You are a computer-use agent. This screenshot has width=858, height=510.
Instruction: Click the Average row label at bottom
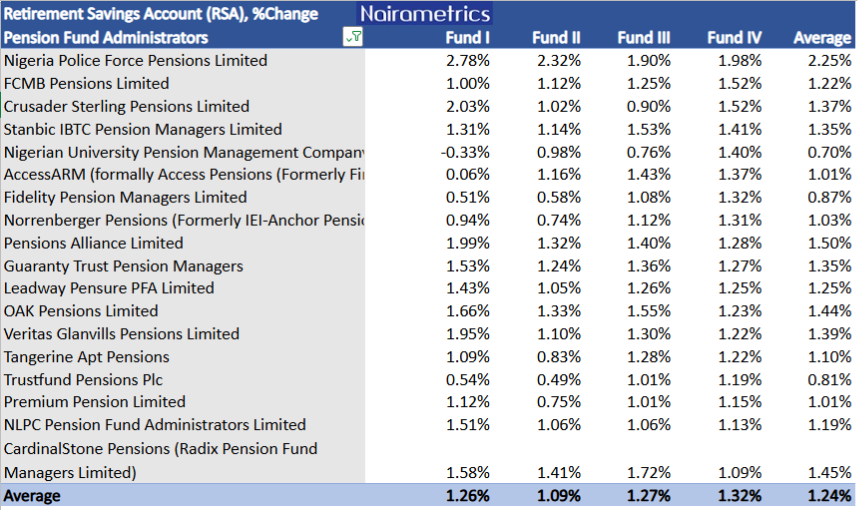(x=32, y=496)
